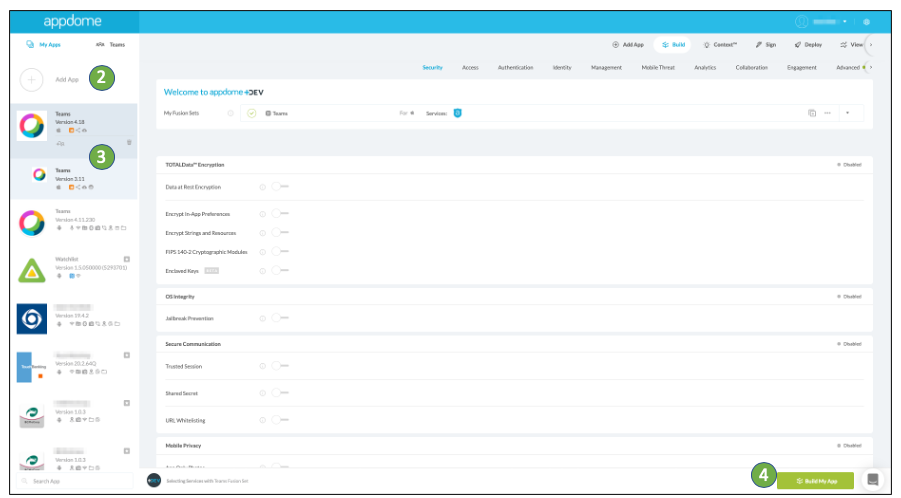Expand the fusion set dropdown arrow

848,113
